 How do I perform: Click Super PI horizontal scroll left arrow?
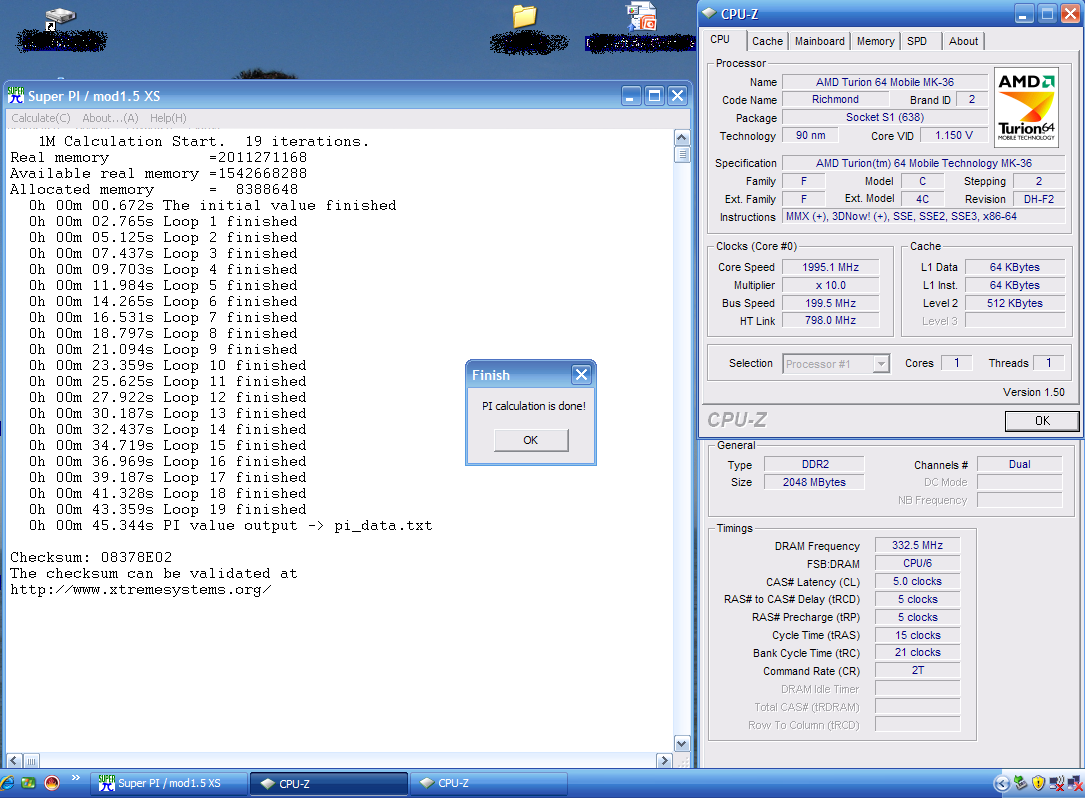point(14,761)
